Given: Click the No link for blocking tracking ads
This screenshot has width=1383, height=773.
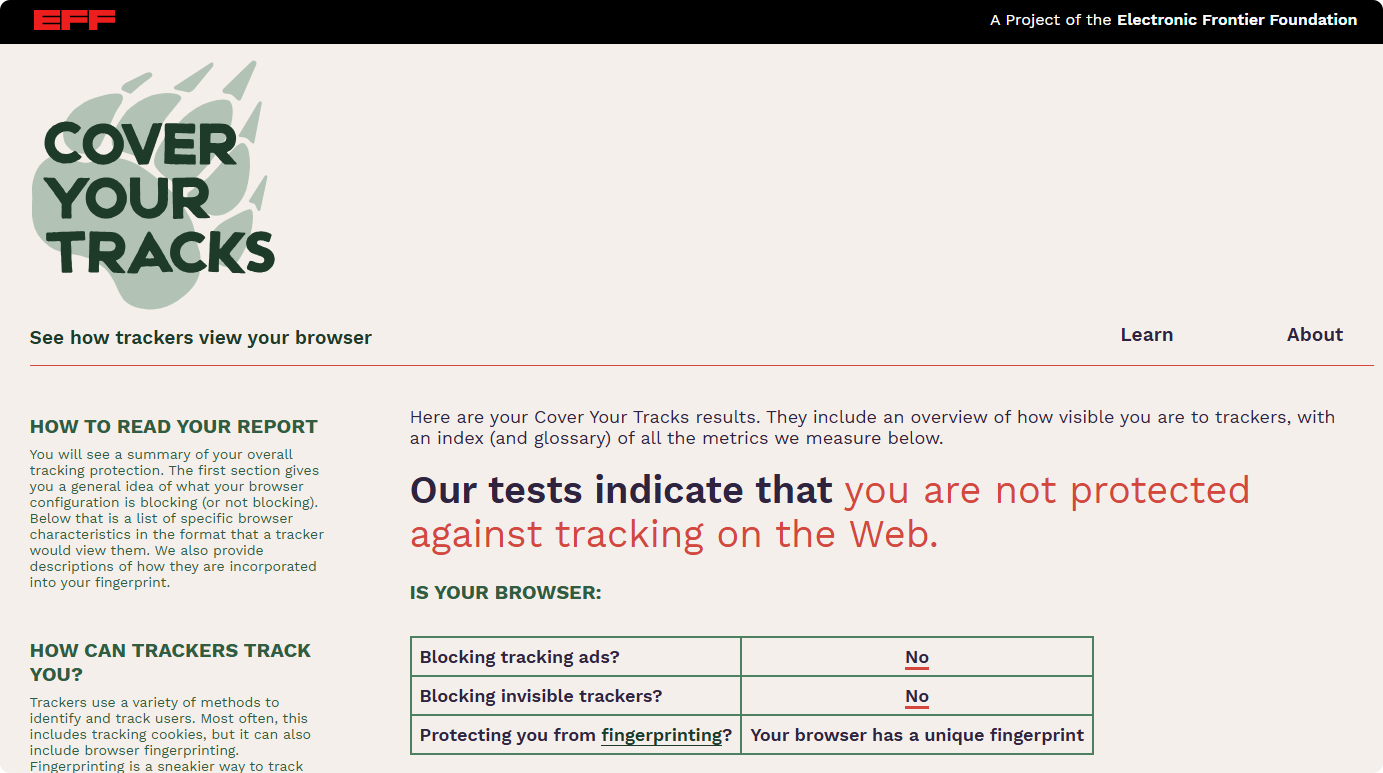Looking at the screenshot, I should (917, 657).
